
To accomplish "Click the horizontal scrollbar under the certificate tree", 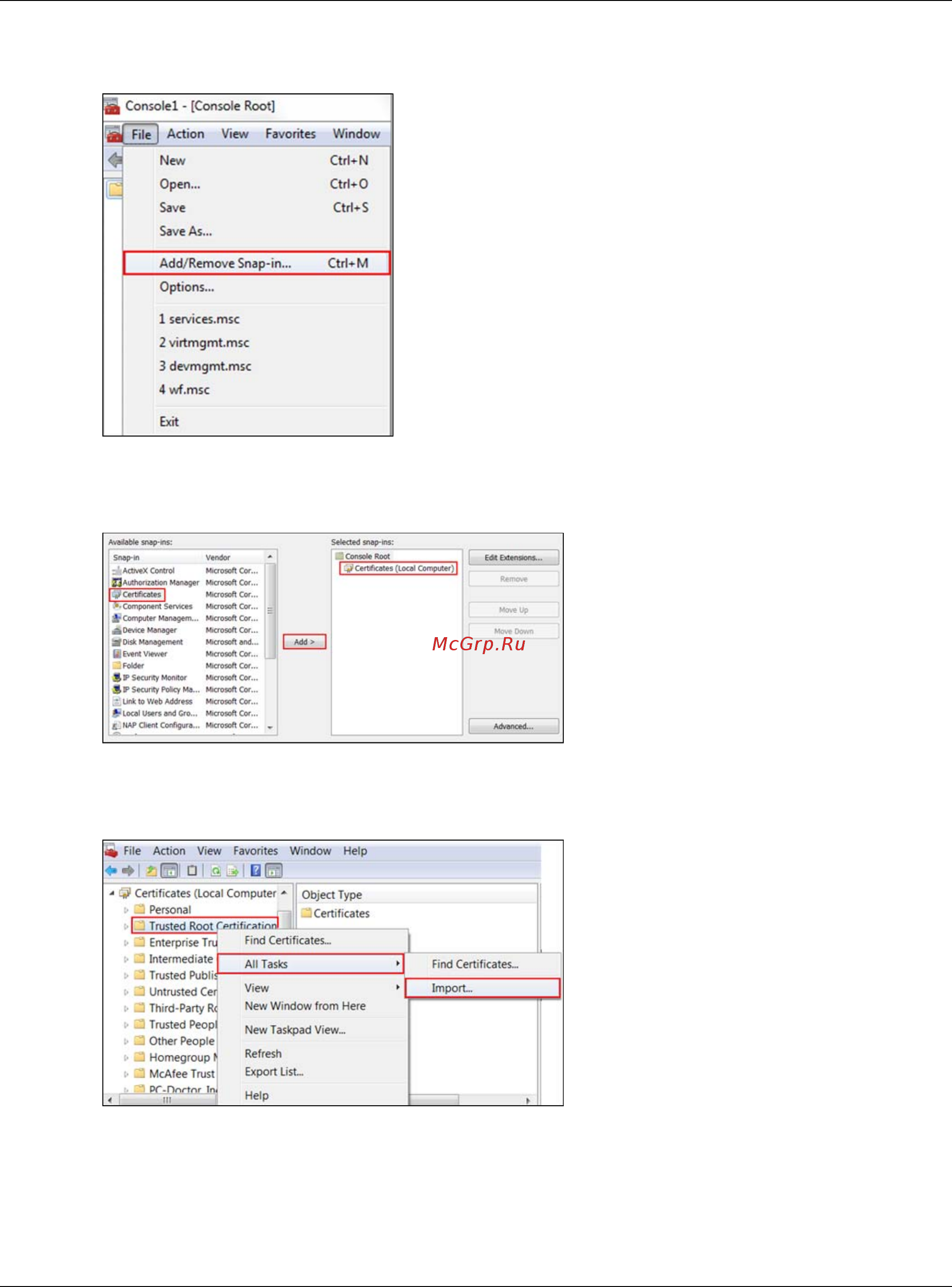I will 167,1100.
